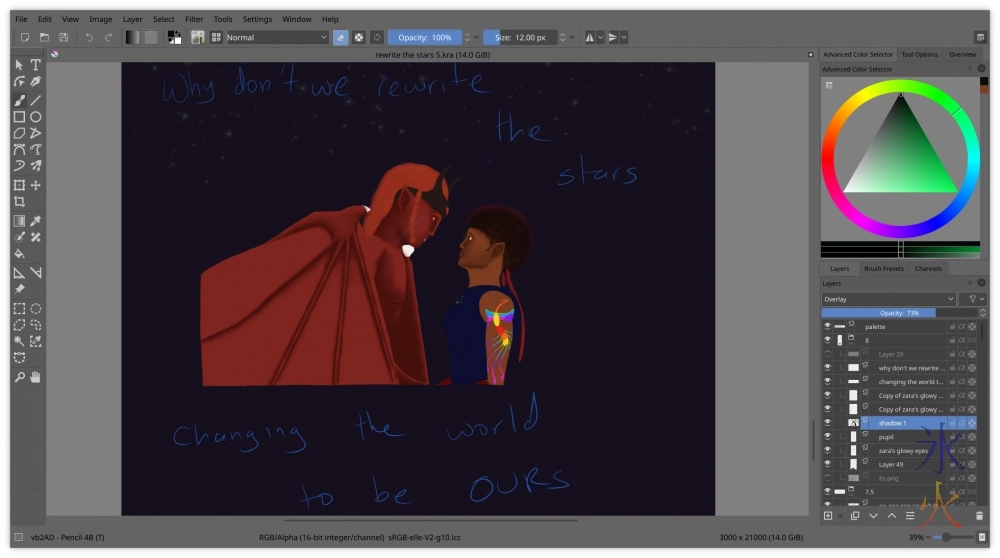Open the layer blend mode Overlay dropdown
The width and height of the screenshot is (1000, 558).
pos(888,299)
